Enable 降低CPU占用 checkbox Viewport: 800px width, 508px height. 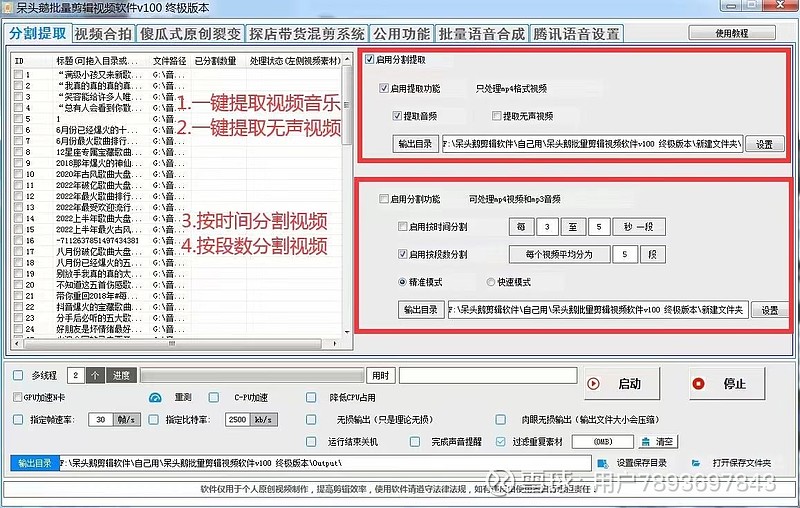click(x=311, y=397)
